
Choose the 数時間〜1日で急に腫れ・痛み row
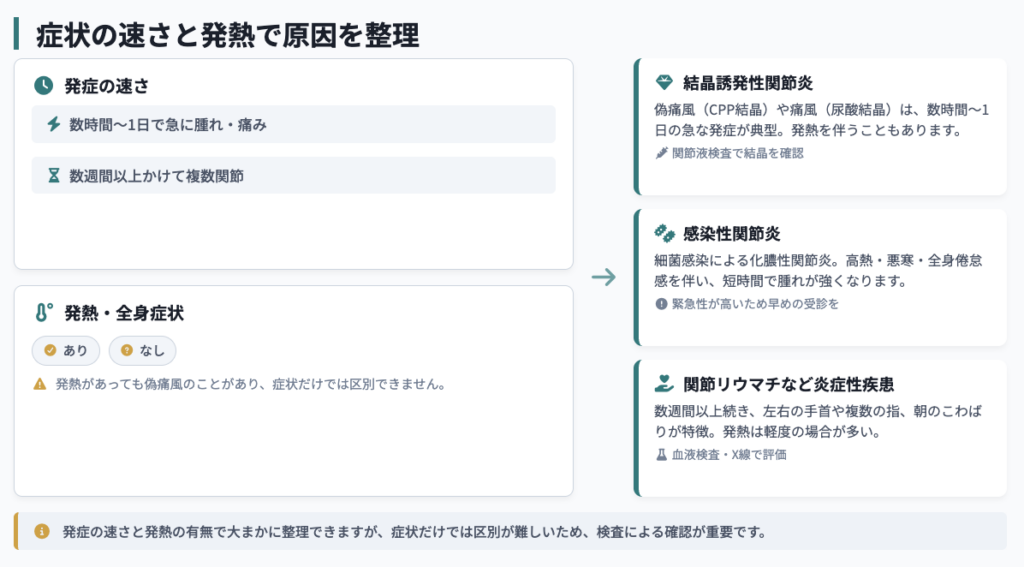pyautogui.click(x=294, y=124)
